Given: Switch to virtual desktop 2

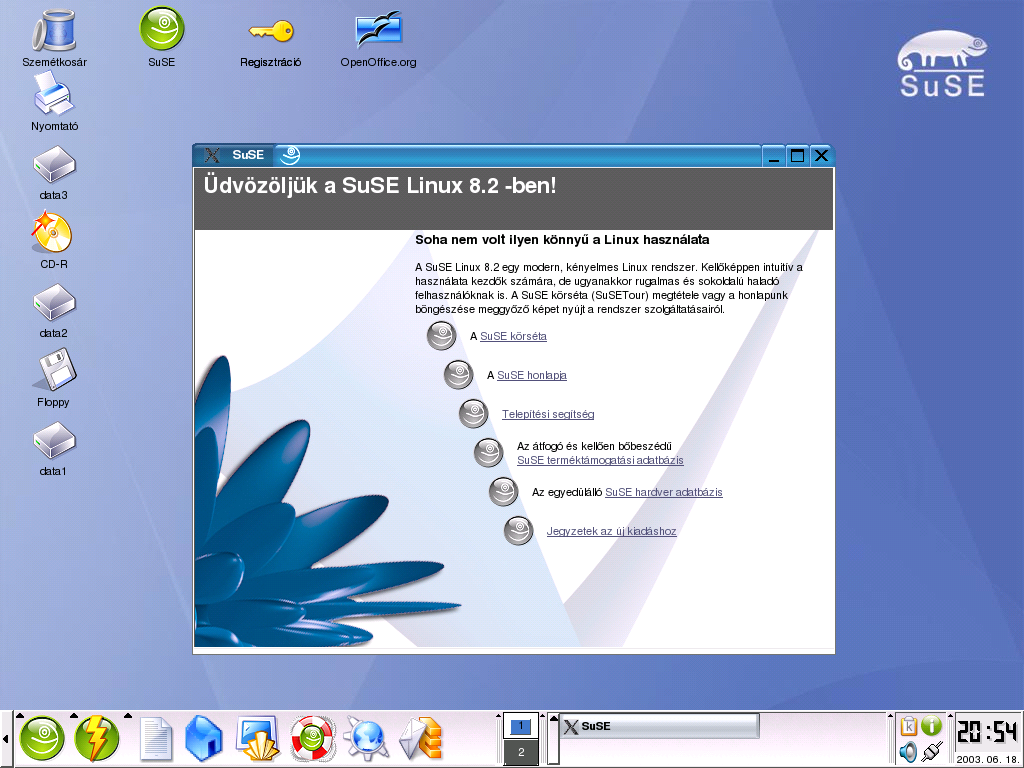Looking at the screenshot, I should point(520,752).
